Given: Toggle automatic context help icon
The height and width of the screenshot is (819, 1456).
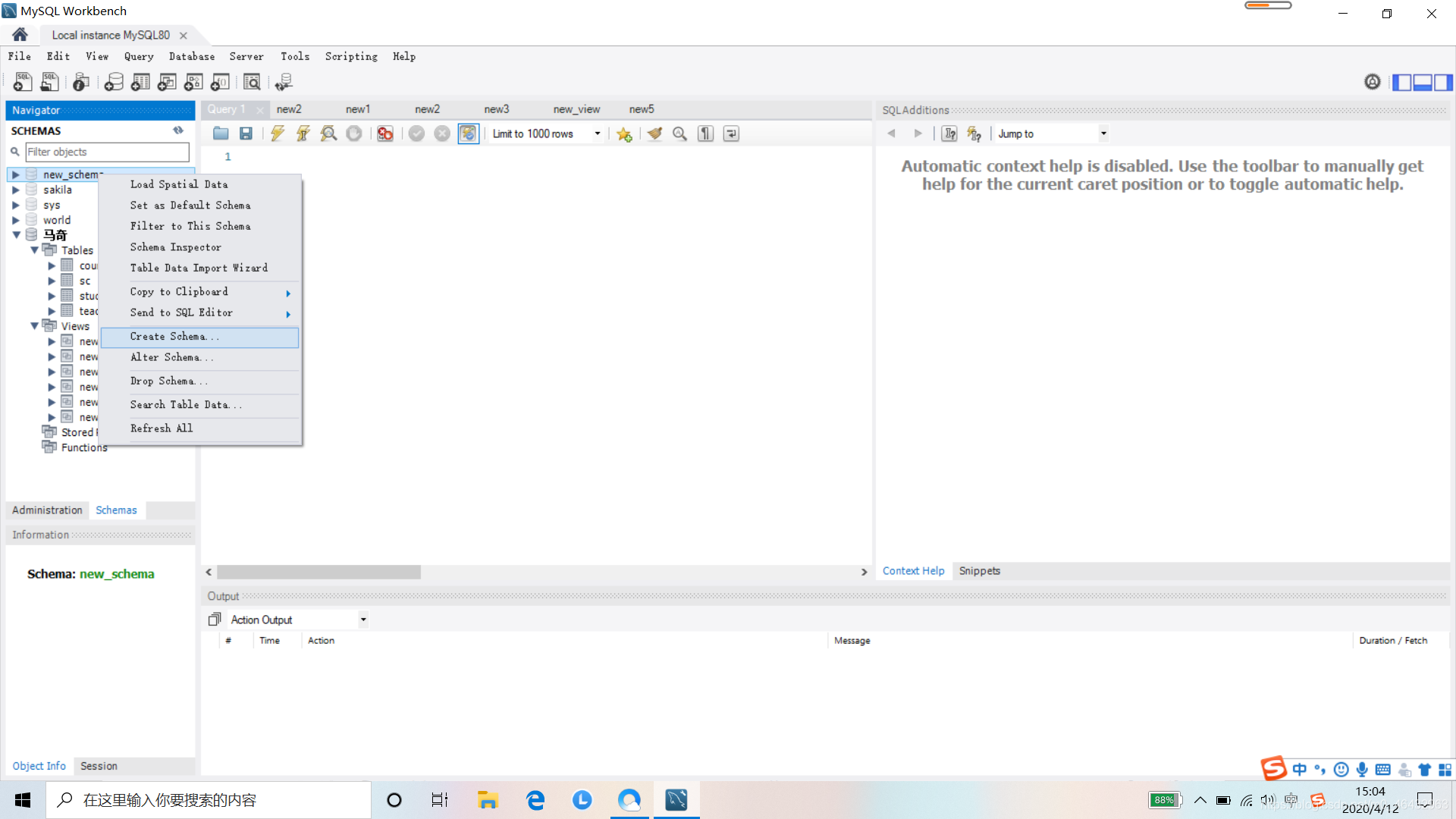Looking at the screenshot, I should point(974,133).
